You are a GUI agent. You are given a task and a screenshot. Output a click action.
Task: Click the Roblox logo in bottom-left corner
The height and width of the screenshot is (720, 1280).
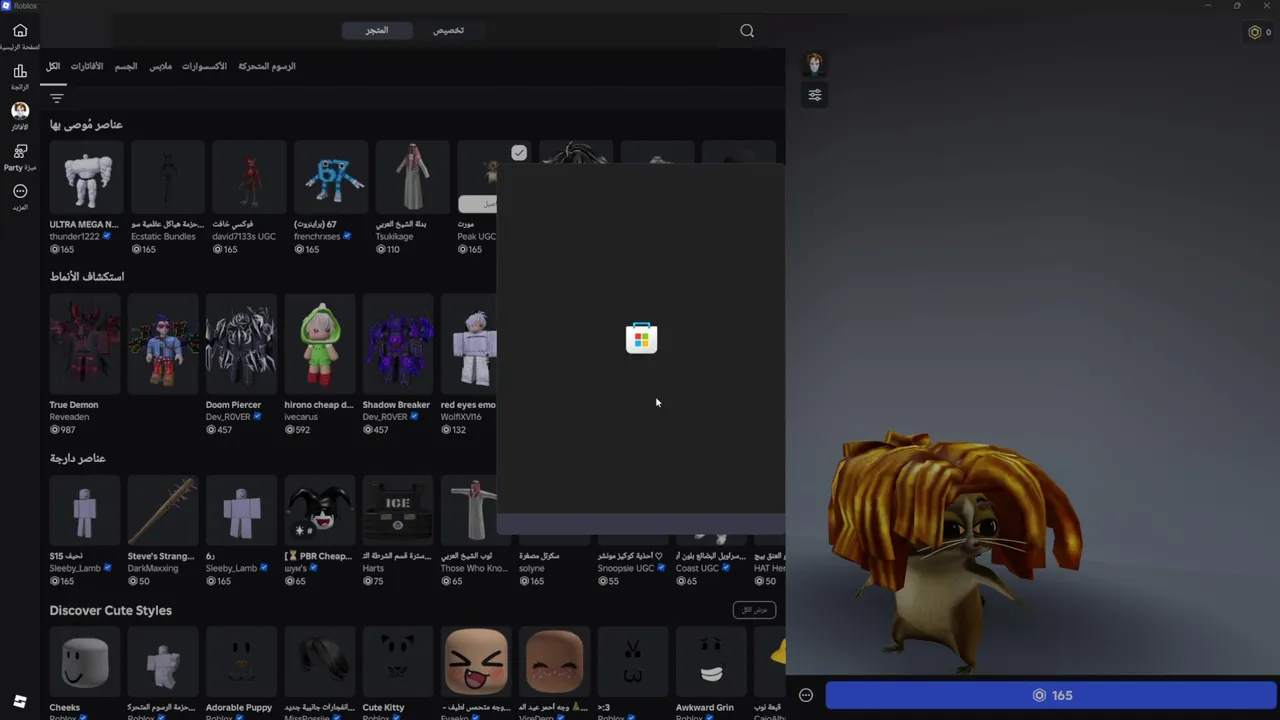[x=20, y=701]
